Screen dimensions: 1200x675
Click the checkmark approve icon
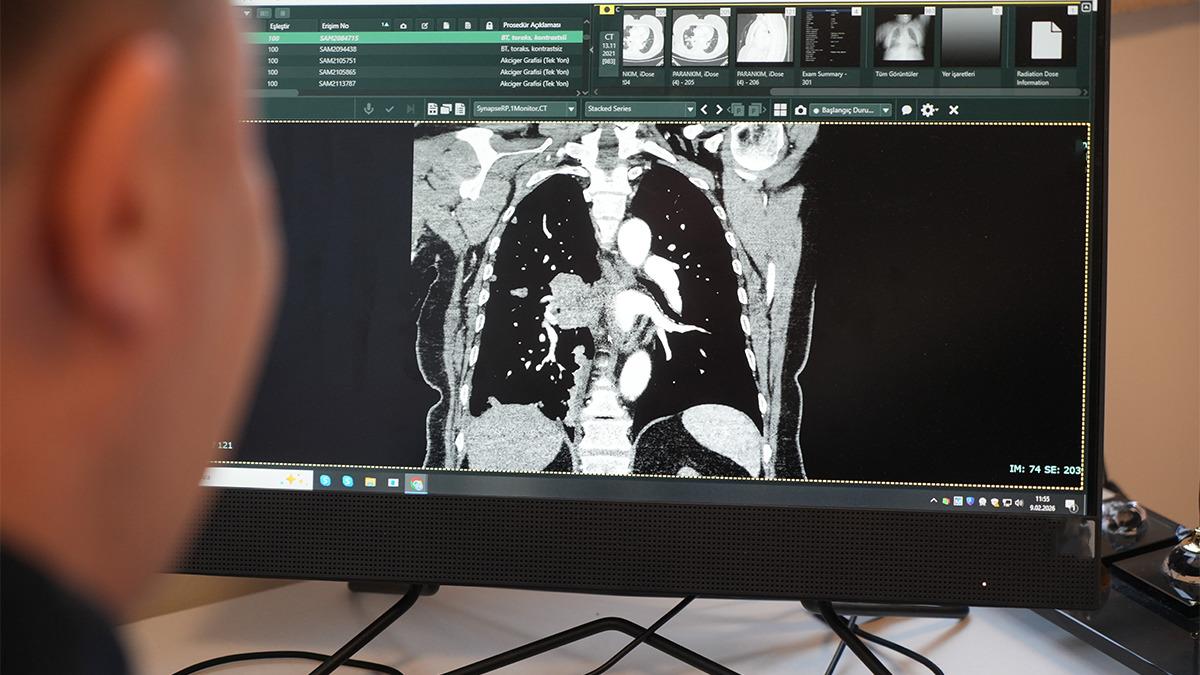pyautogui.click(x=389, y=109)
